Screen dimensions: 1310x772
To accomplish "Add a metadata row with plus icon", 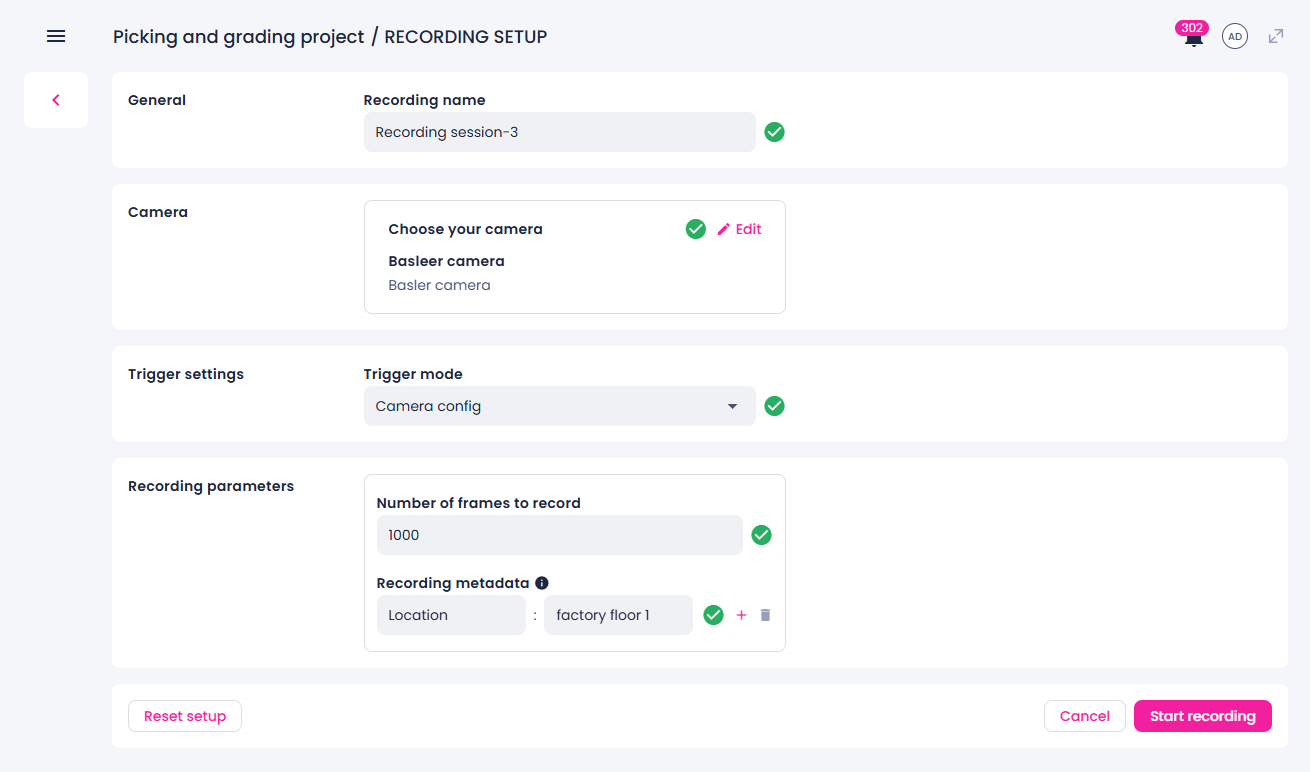I will point(741,615).
